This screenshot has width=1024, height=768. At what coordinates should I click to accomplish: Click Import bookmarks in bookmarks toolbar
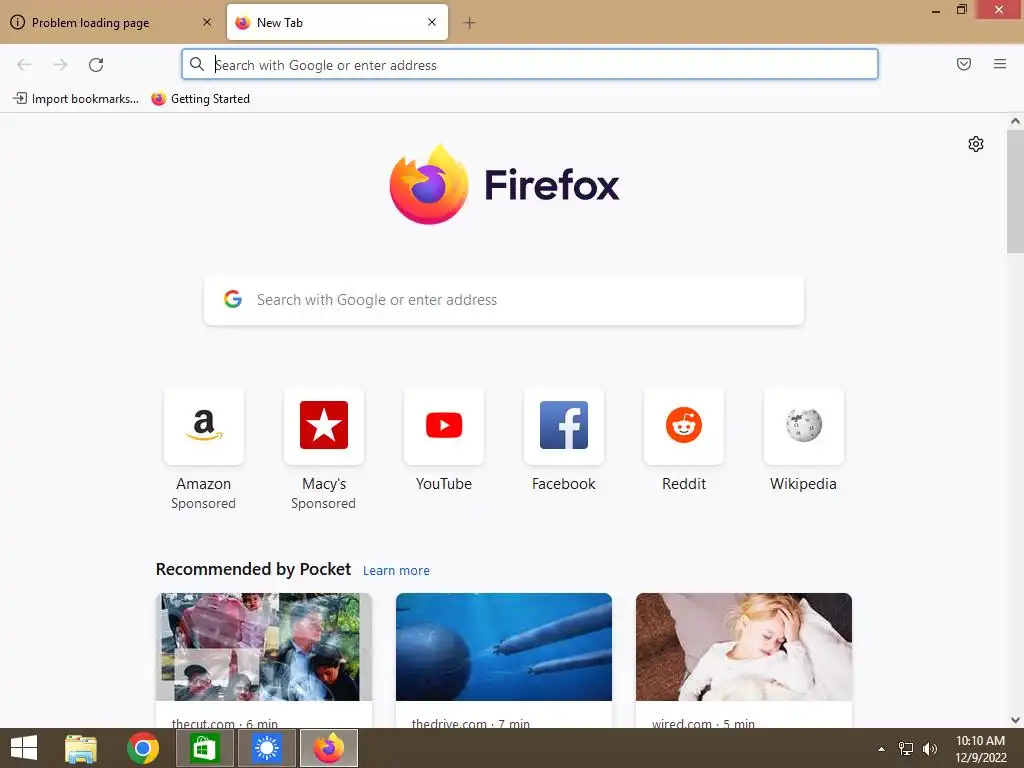click(76, 99)
